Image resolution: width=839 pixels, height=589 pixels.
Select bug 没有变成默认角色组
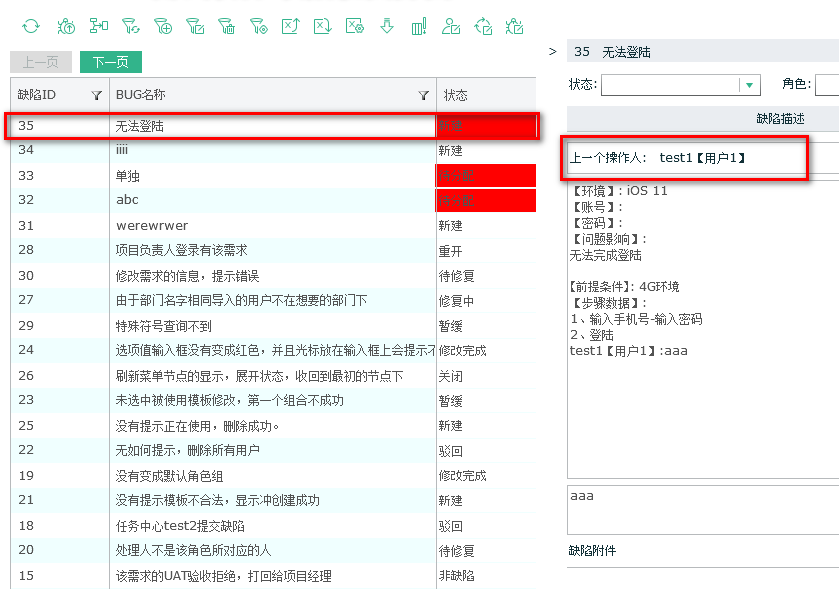pyautogui.click(x=273, y=476)
